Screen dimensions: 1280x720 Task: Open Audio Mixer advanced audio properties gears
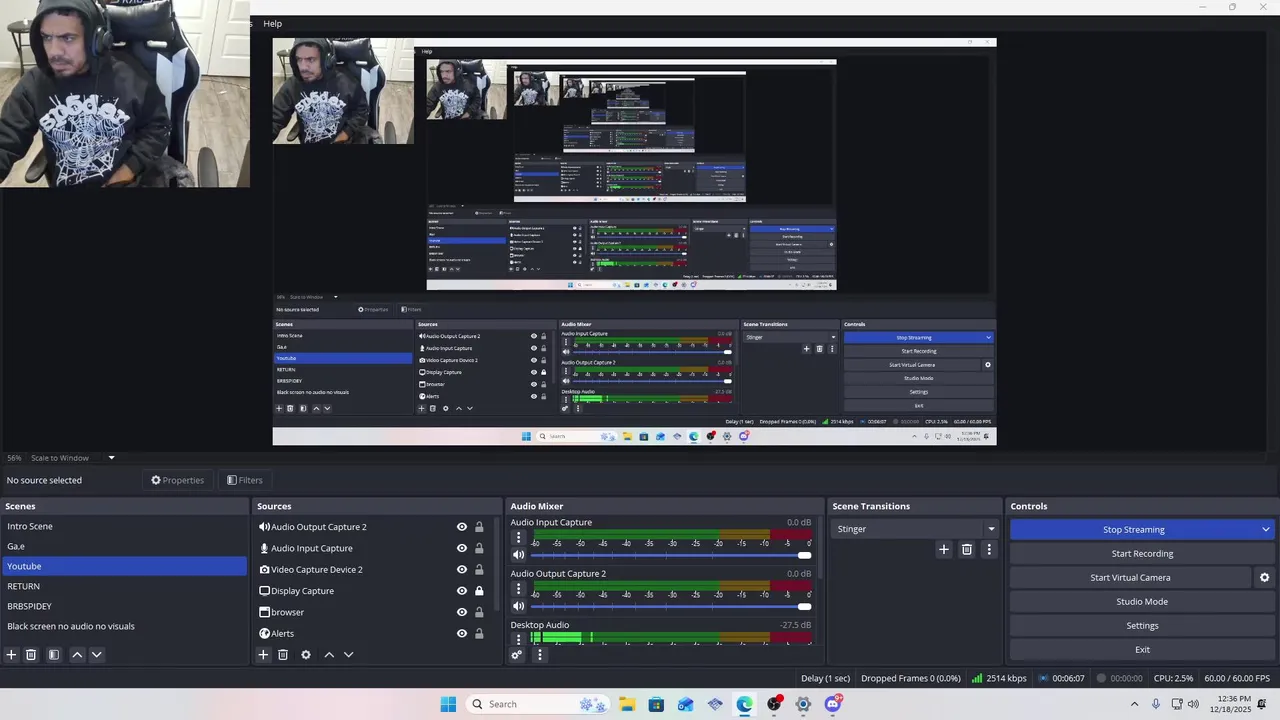[x=517, y=655]
